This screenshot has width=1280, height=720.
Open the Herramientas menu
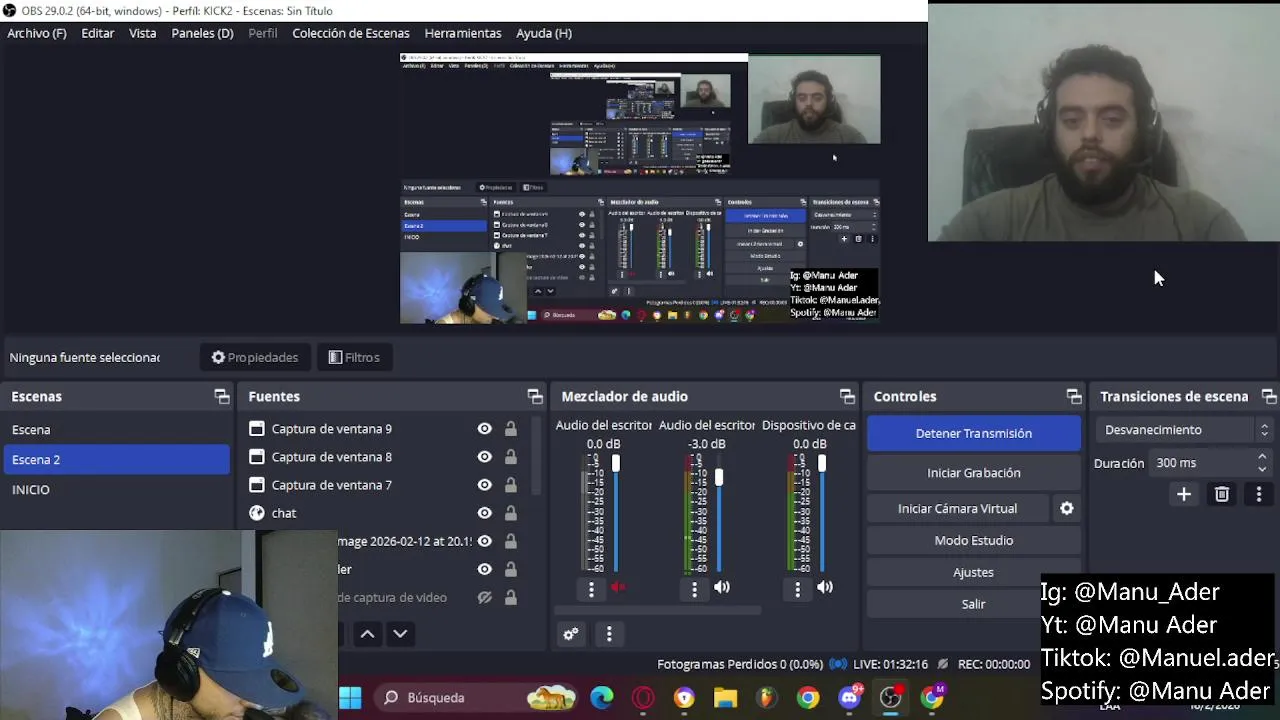463,33
